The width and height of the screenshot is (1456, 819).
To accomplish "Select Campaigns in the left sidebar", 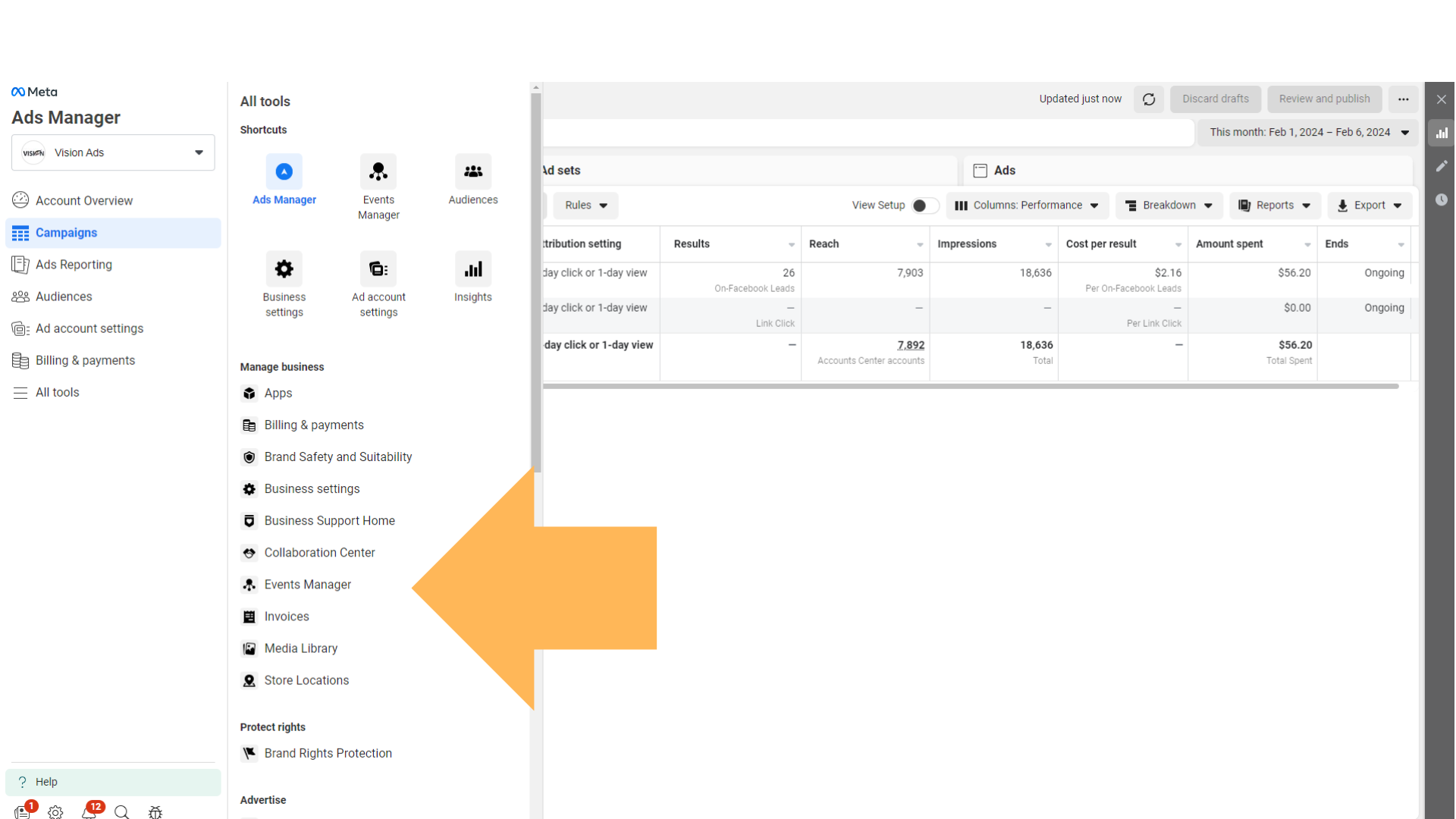I will coord(113,233).
